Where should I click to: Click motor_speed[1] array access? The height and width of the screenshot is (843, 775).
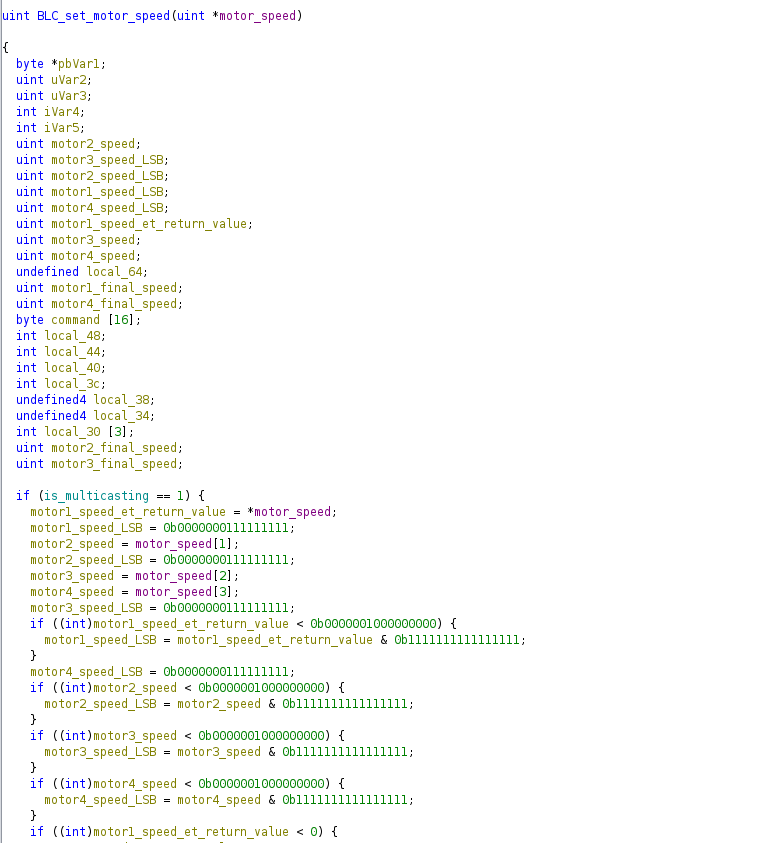(184, 545)
